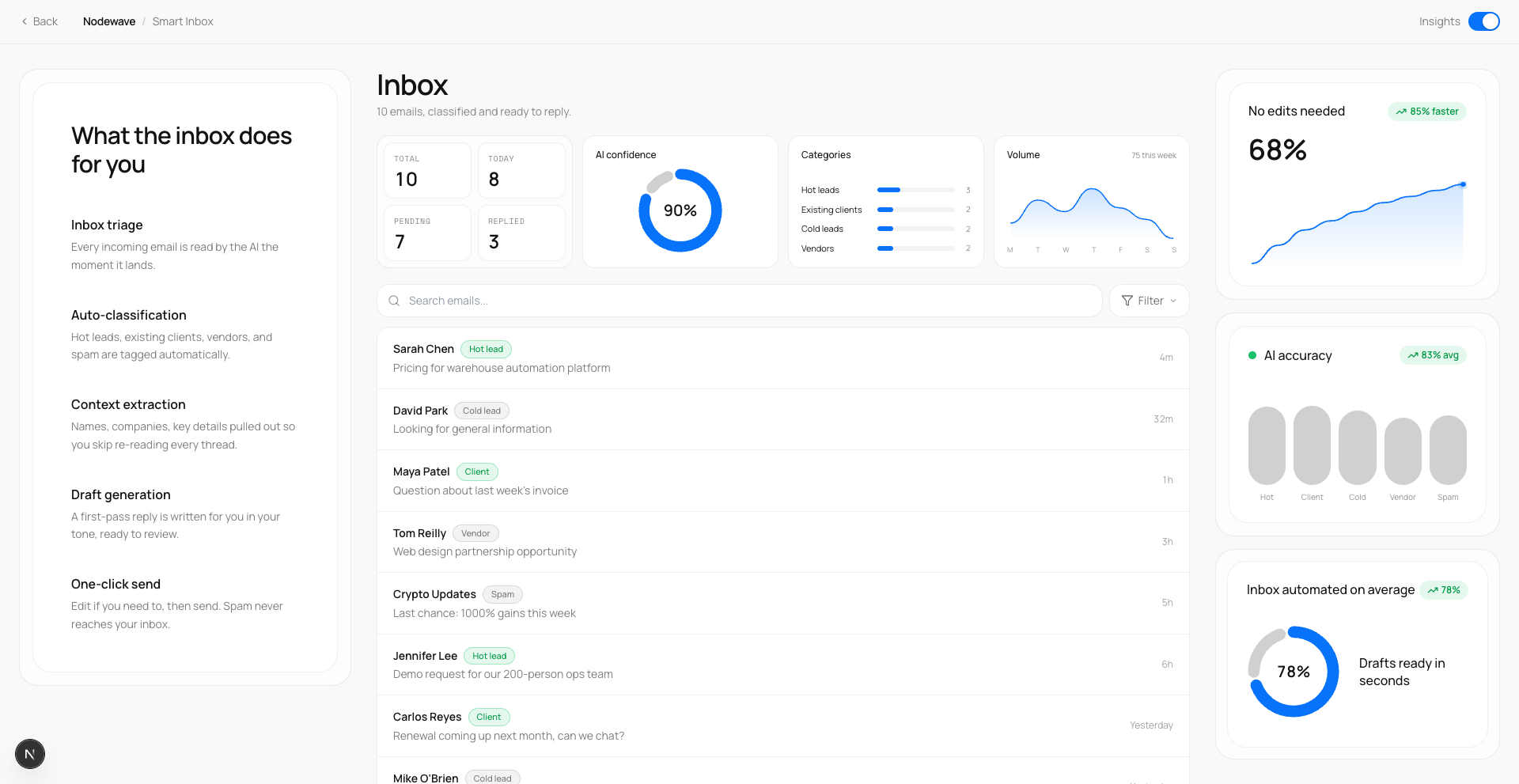Image resolution: width=1519 pixels, height=784 pixels.
Task: Select the Smart Inbox breadcrumb item
Action: [183, 21]
